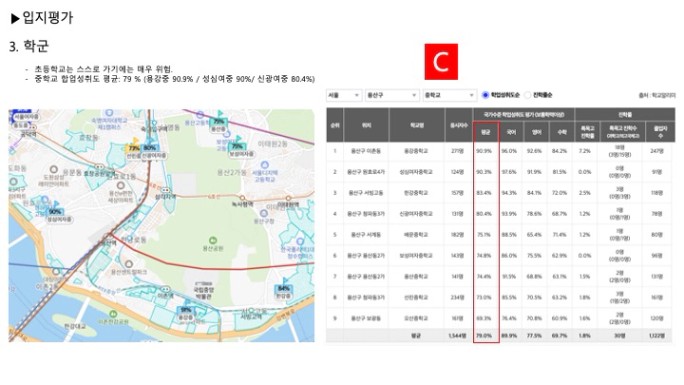The width and height of the screenshot is (684, 385).
Task: Click the 용산센트럴파크 apartment circle icon
Action: [129, 264]
